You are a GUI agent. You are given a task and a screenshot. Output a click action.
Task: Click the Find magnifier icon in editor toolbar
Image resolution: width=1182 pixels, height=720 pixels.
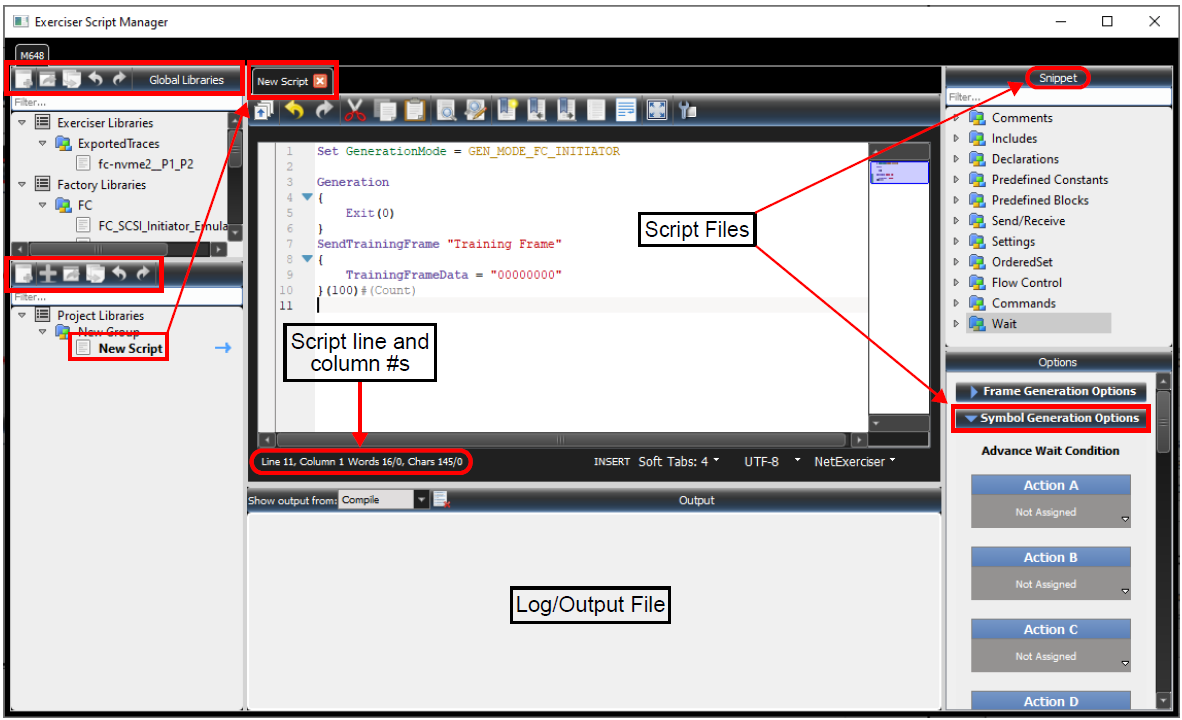(446, 111)
